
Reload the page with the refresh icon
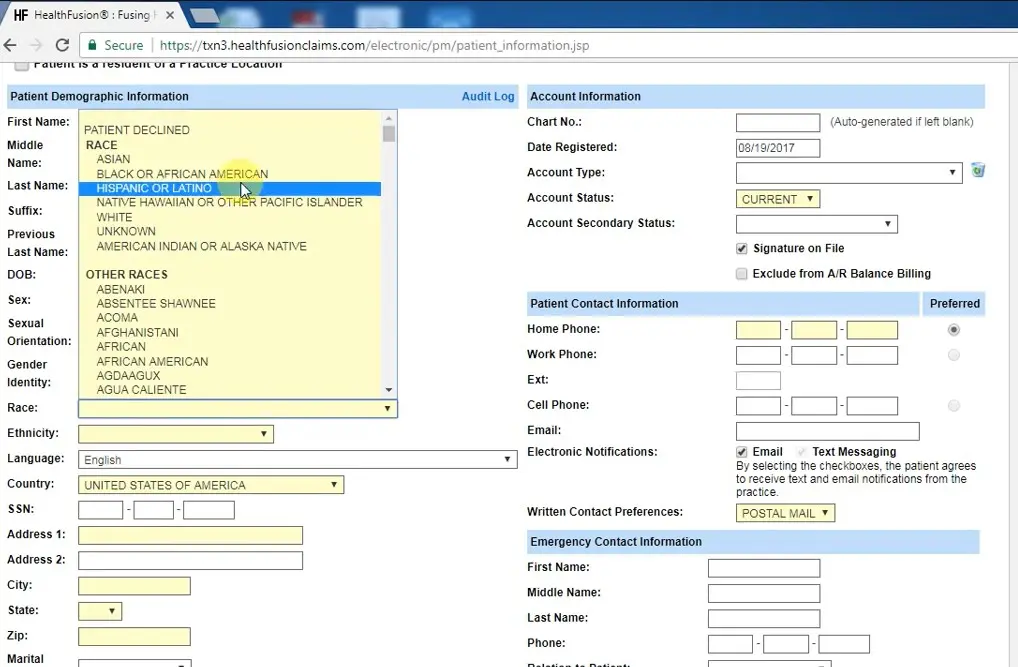pyautogui.click(x=62, y=46)
